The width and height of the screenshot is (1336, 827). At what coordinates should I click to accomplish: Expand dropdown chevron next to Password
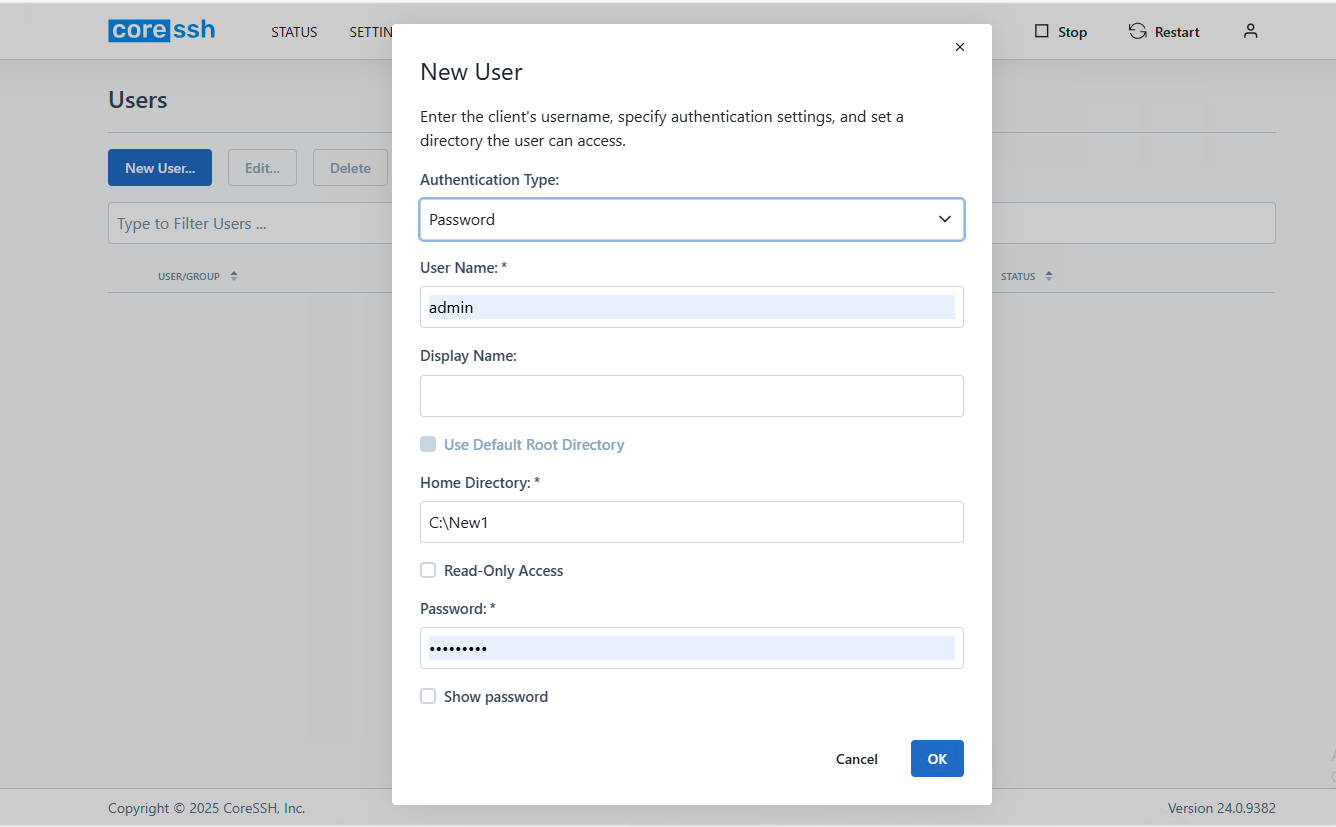pyautogui.click(x=944, y=219)
